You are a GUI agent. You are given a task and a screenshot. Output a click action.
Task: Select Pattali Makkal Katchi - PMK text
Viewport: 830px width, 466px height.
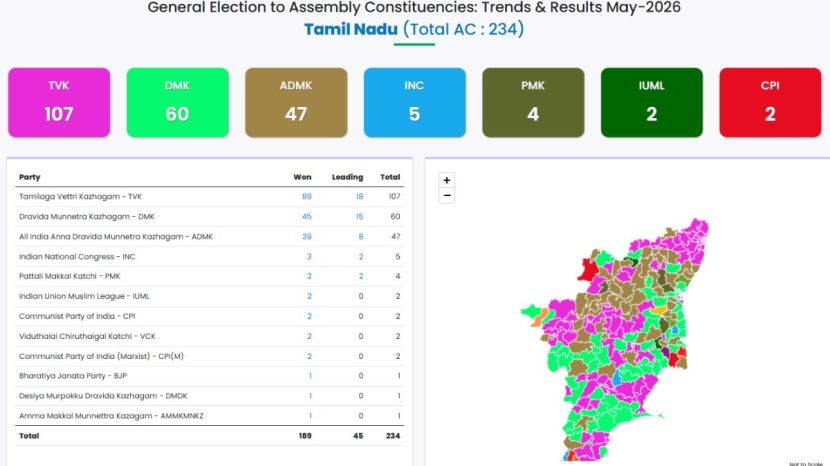[x=70, y=276]
